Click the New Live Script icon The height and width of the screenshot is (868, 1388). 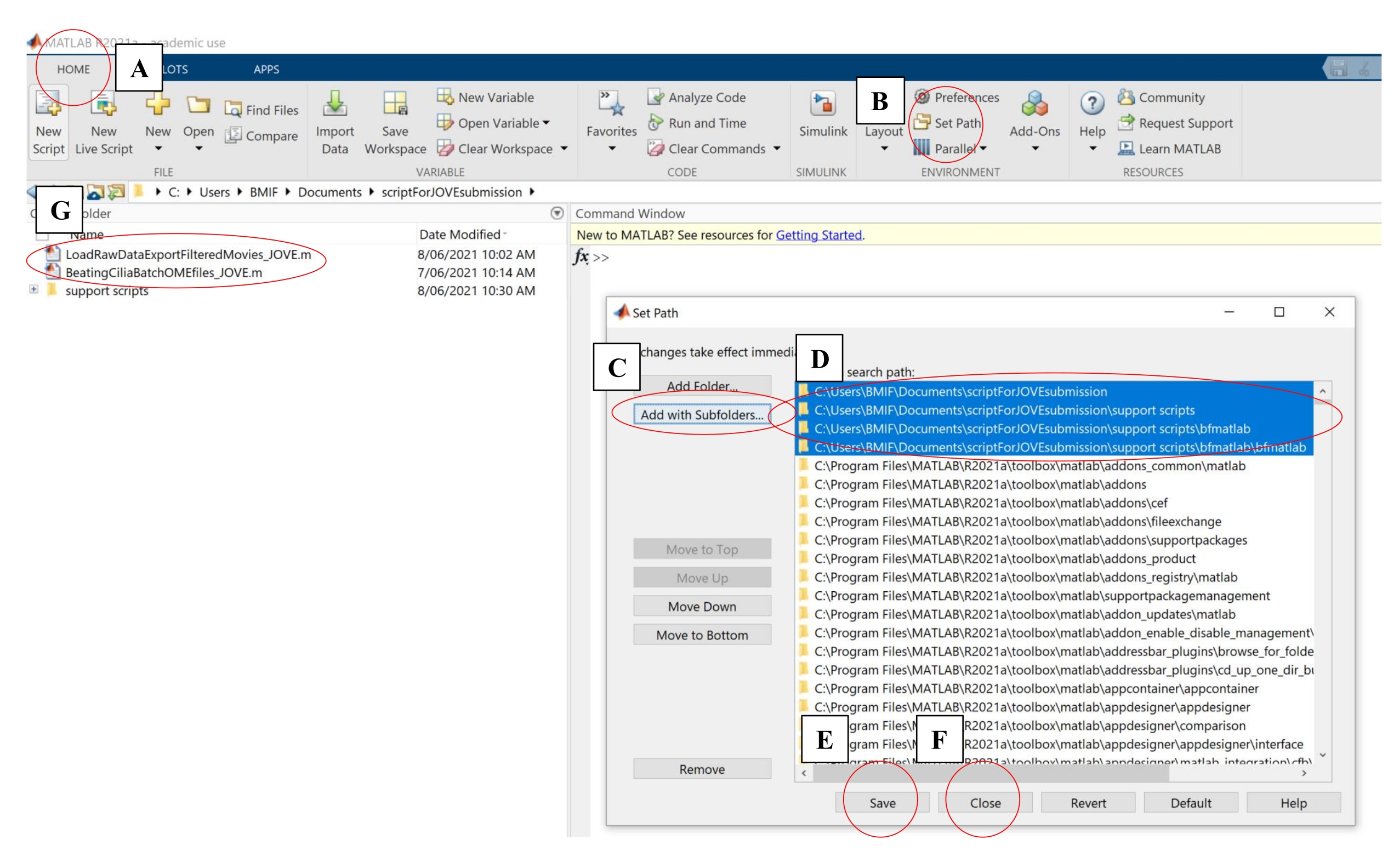point(104,105)
